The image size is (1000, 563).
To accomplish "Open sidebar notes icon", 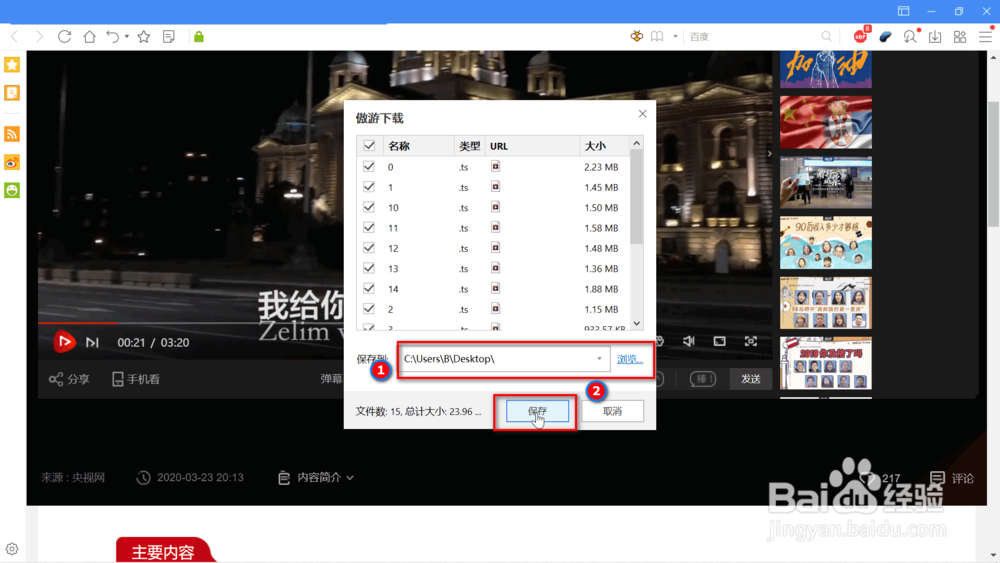I will point(12,93).
